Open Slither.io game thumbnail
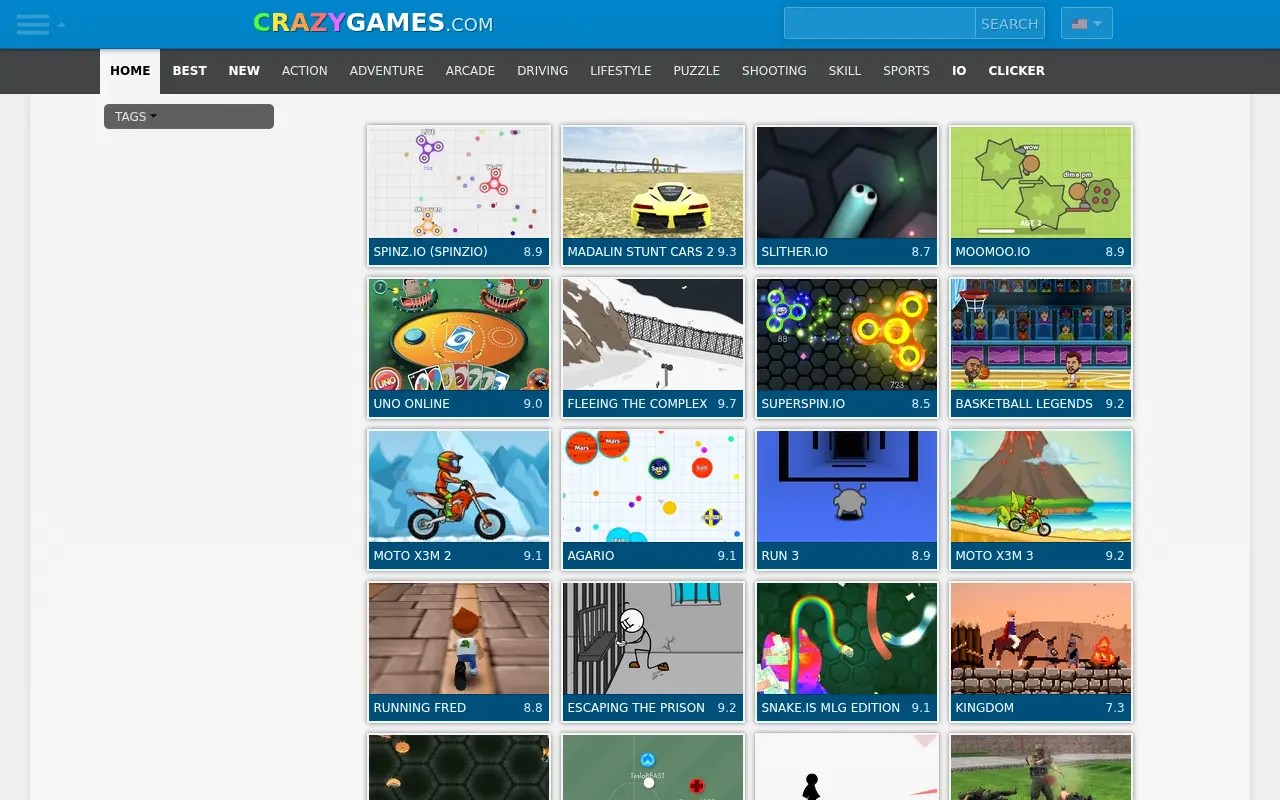The width and height of the screenshot is (1280, 800). click(x=847, y=182)
